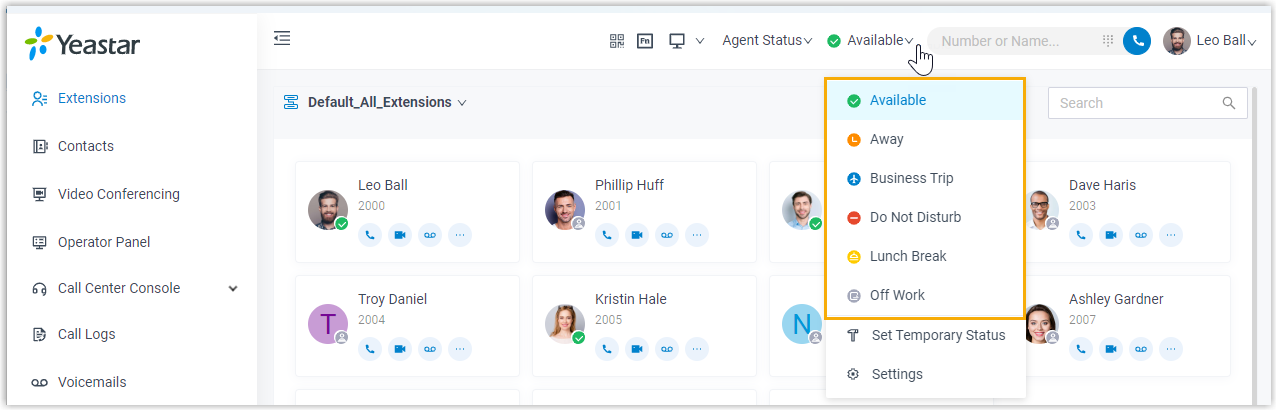The height and width of the screenshot is (411, 1277).
Task: Leave voicemail for Phillip Huff
Action: point(667,235)
